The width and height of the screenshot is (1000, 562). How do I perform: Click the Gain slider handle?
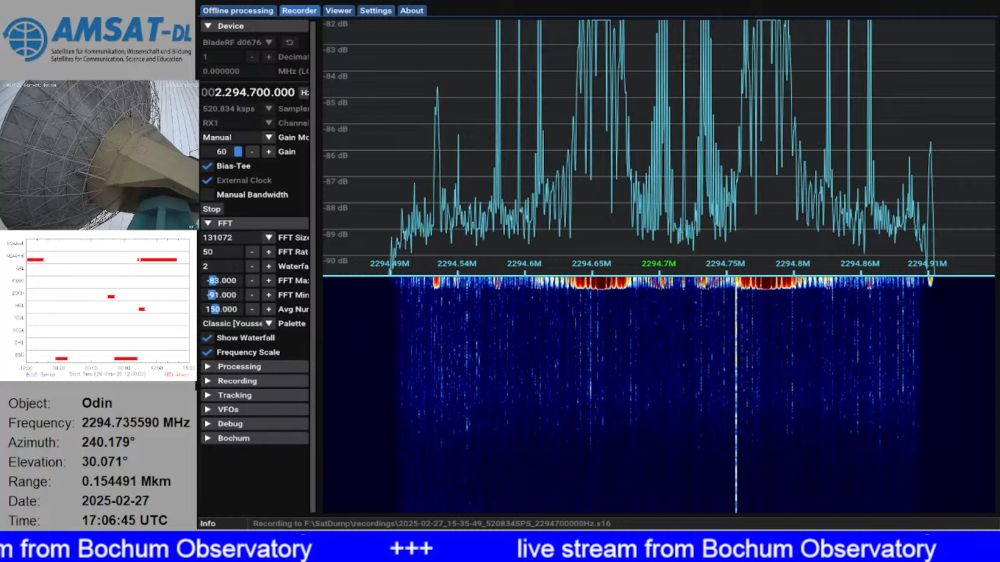238,152
